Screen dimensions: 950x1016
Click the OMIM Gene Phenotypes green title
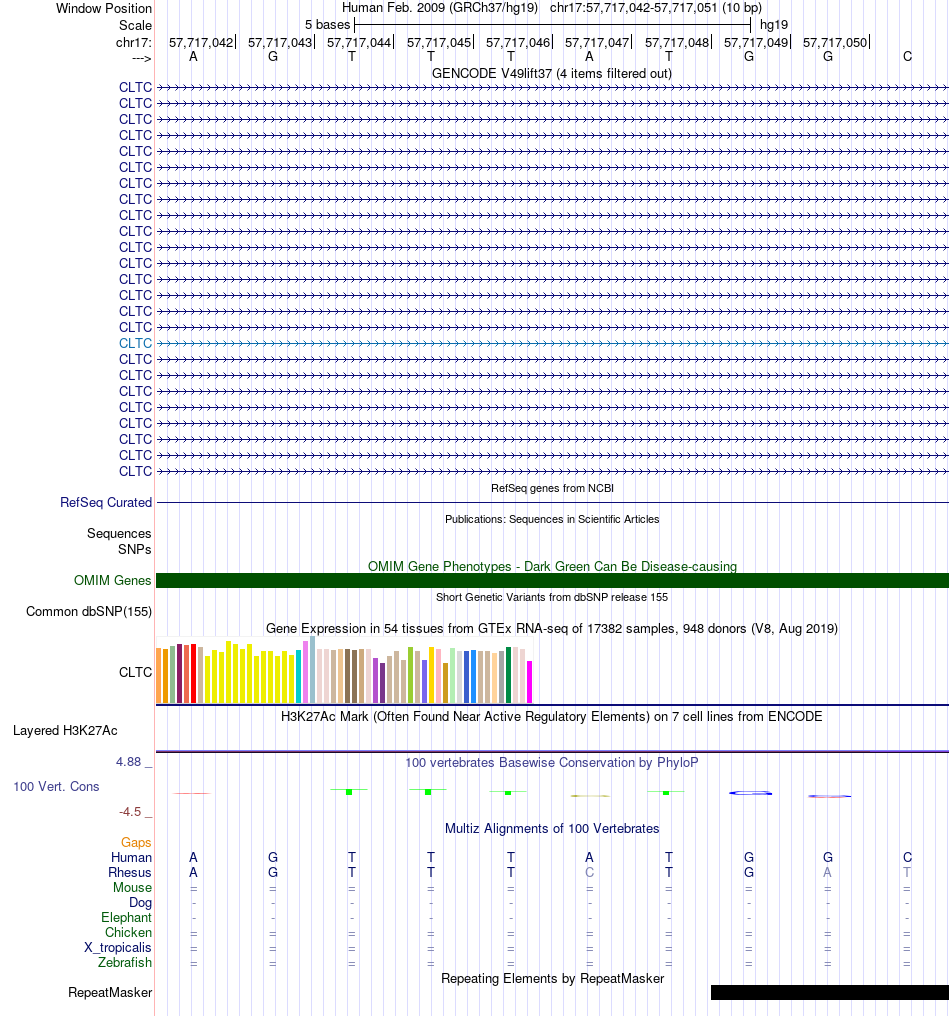point(552,566)
